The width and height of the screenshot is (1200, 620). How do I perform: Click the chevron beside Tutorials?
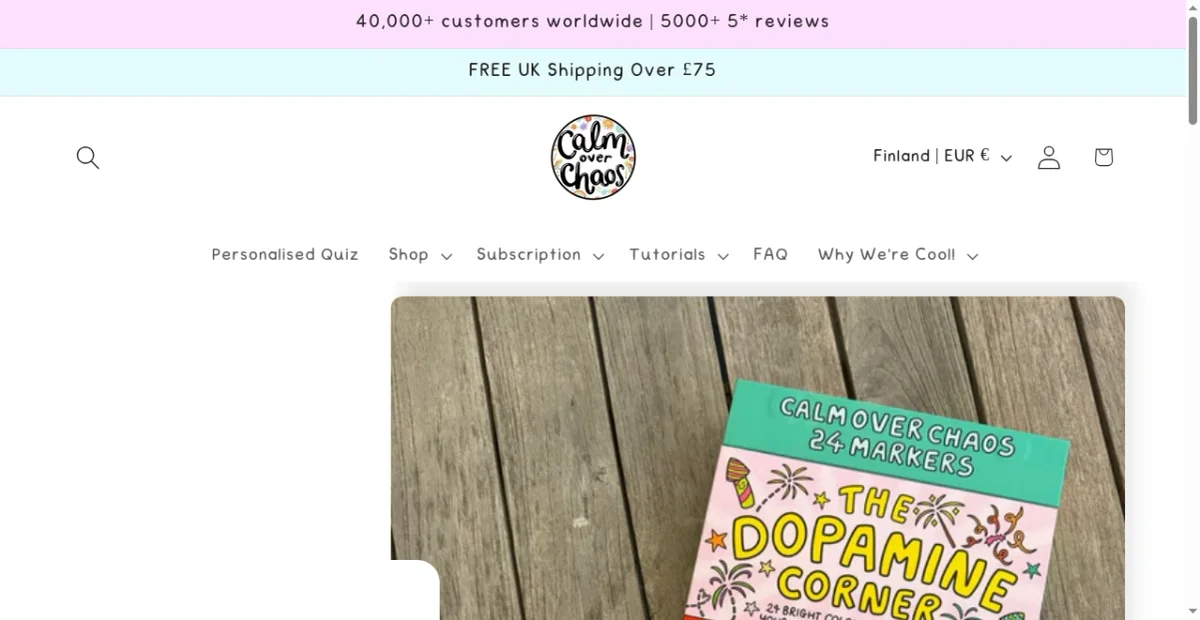[x=722, y=256]
